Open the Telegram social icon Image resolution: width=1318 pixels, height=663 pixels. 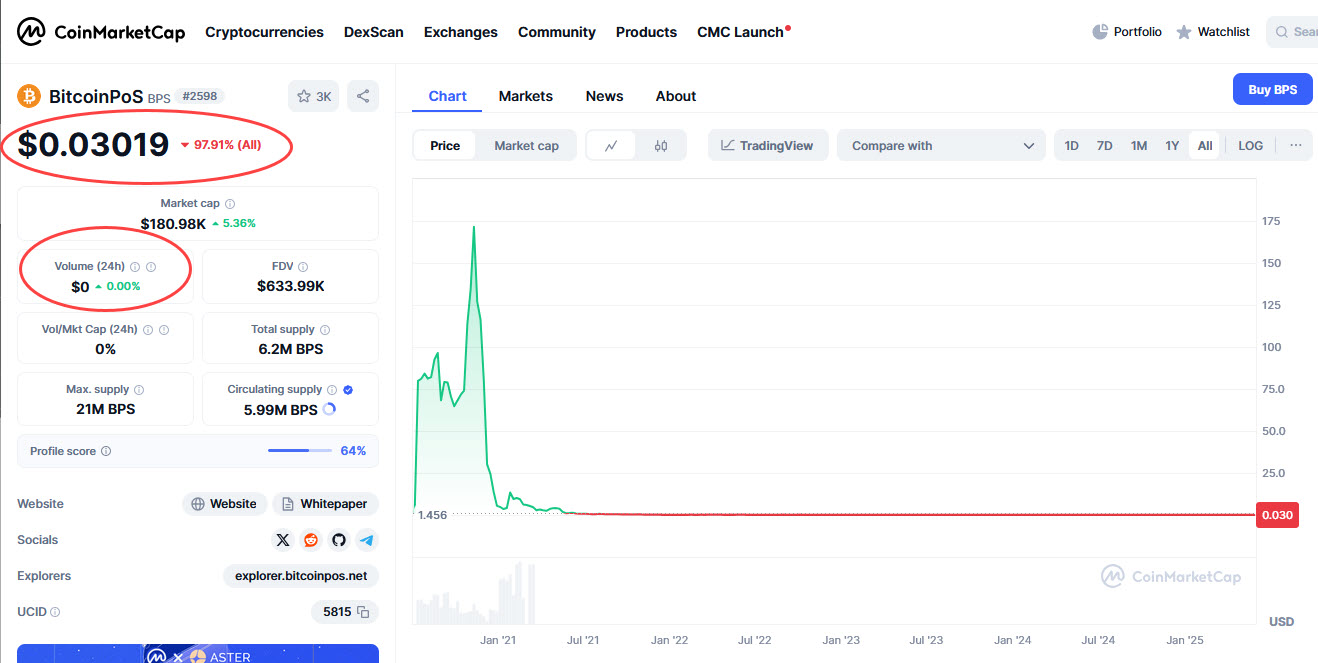[367, 540]
